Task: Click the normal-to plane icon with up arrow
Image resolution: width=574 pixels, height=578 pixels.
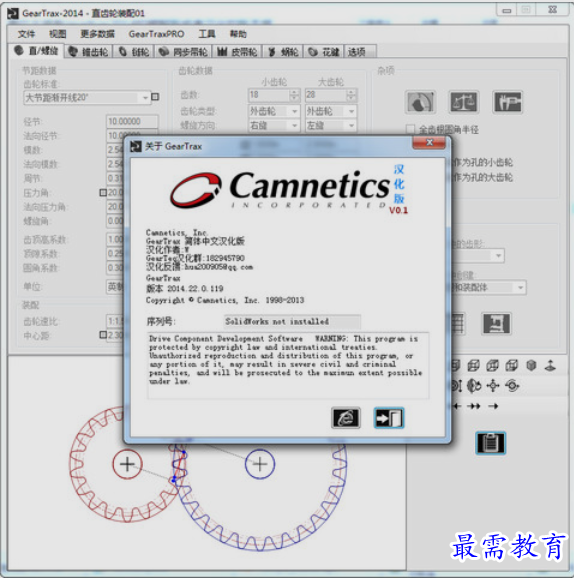Action: (550, 365)
